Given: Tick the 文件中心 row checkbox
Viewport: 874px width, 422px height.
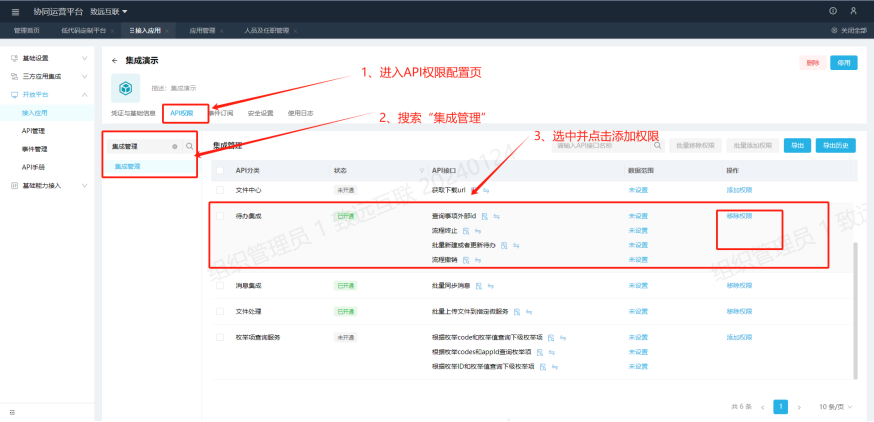Looking at the screenshot, I should tap(220, 189).
